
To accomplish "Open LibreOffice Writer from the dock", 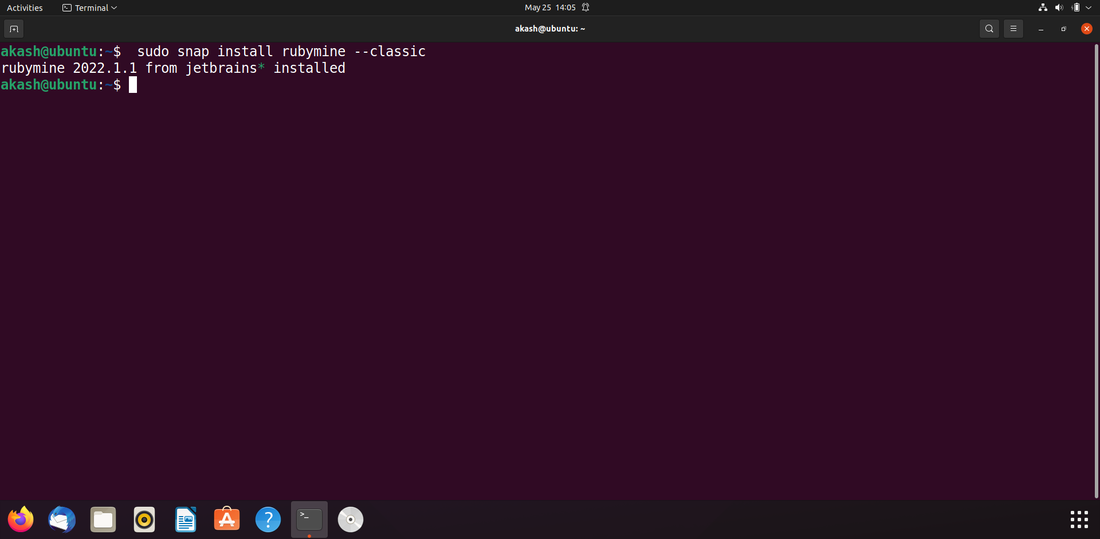I will [x=186, y=519].
